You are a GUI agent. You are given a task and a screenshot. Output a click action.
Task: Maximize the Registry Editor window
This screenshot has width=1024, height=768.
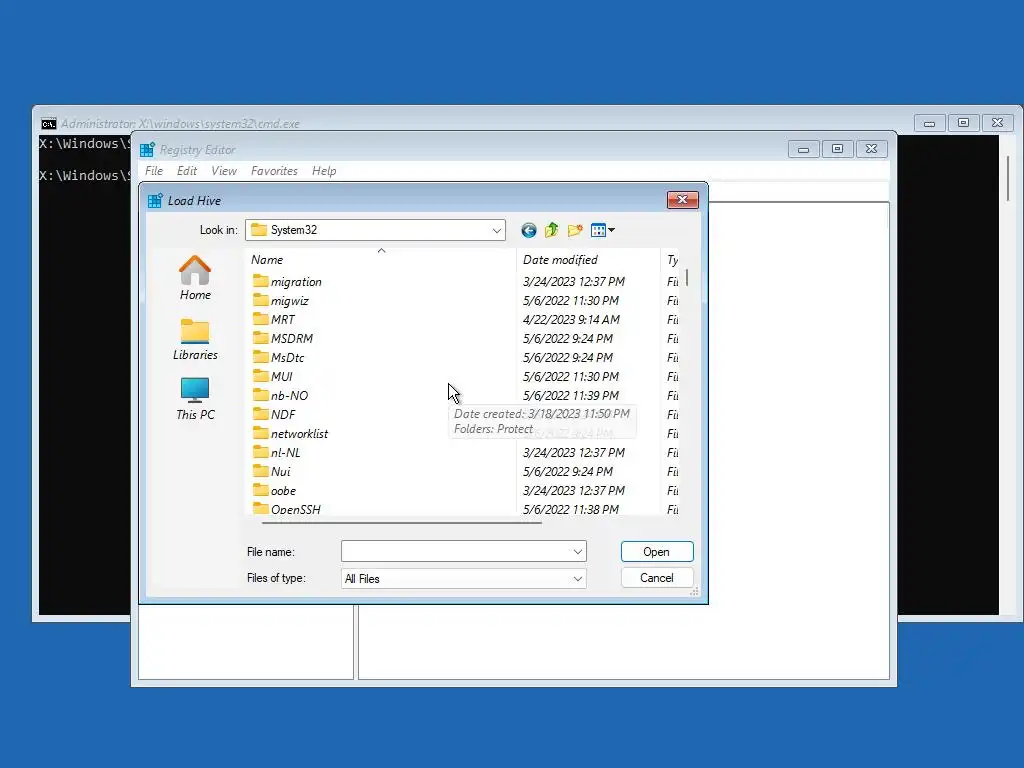pyautogui.click(x=837, y=149)
